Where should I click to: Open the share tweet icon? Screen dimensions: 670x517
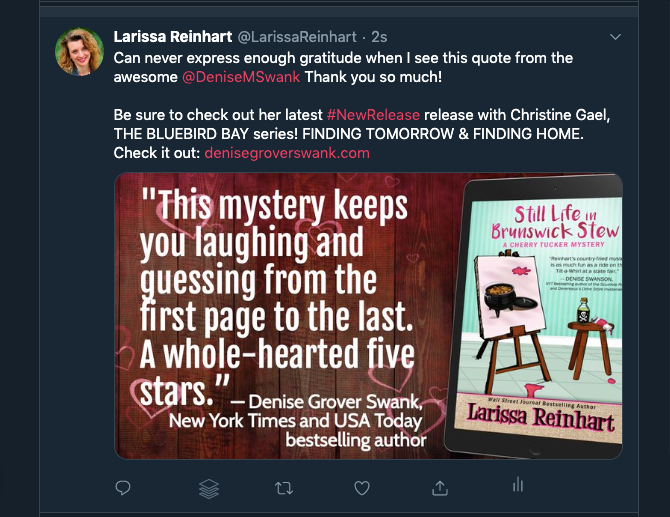(x=439, y=488)
